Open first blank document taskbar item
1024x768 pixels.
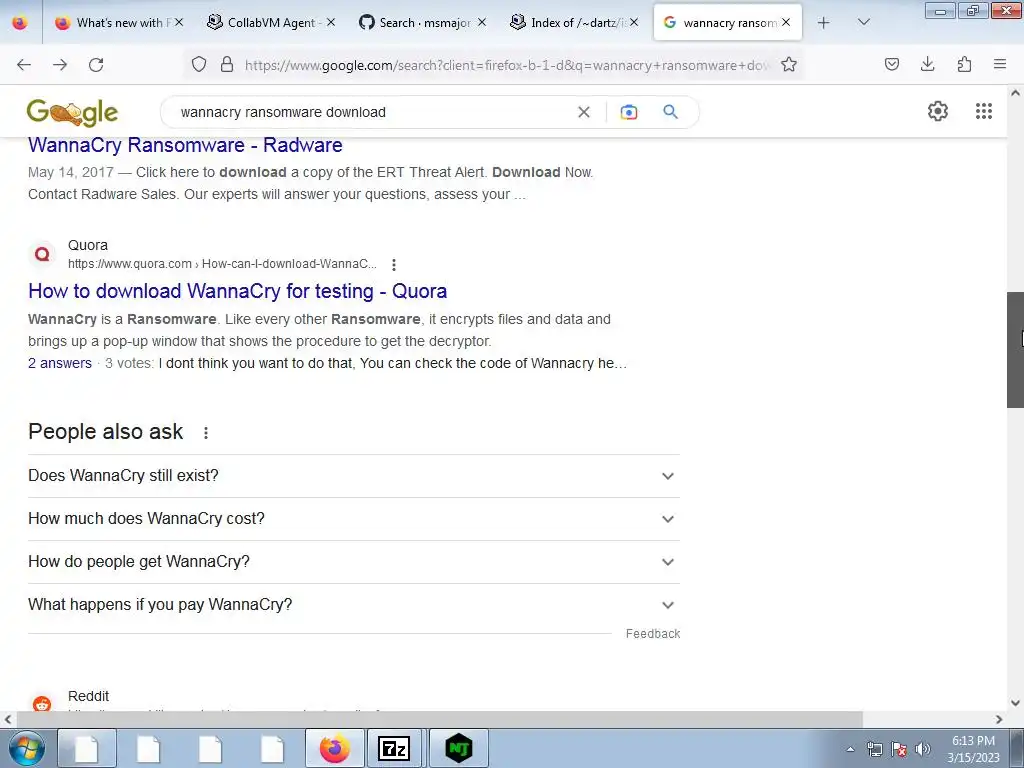click(x=87, y=748)
